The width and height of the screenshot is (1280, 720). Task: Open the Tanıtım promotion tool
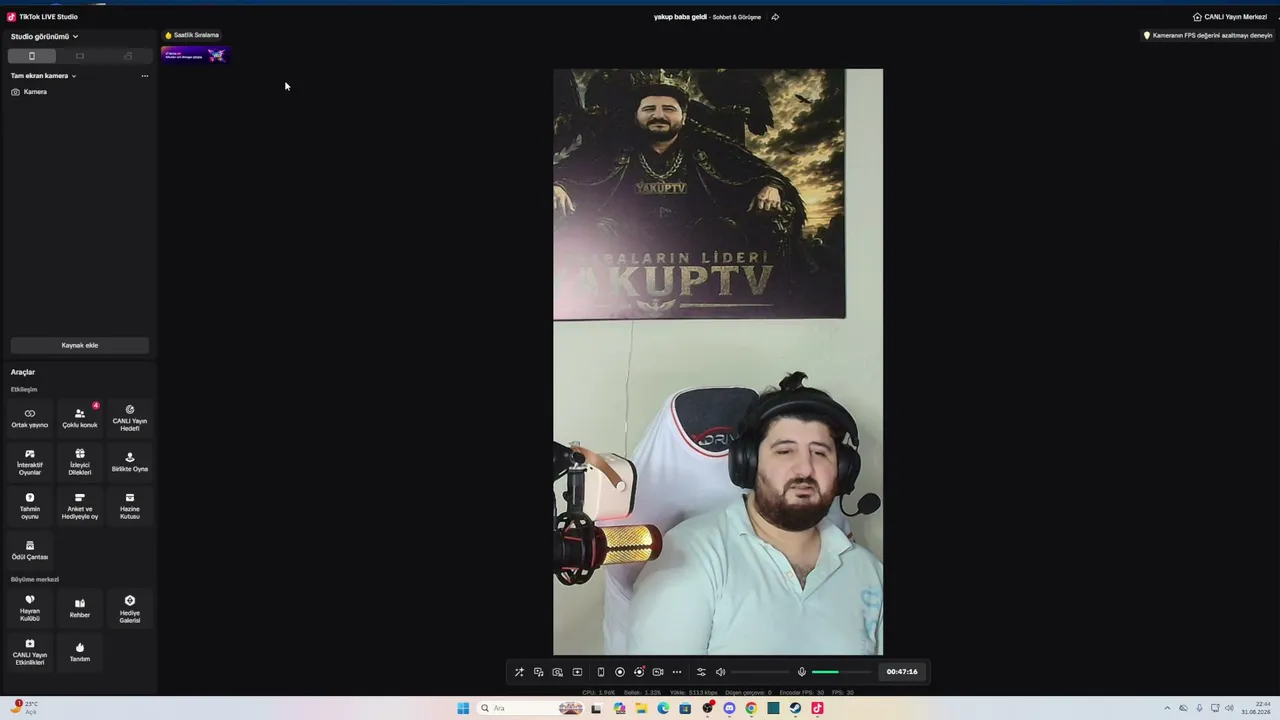pyautogui.click(x=80, y=652)
